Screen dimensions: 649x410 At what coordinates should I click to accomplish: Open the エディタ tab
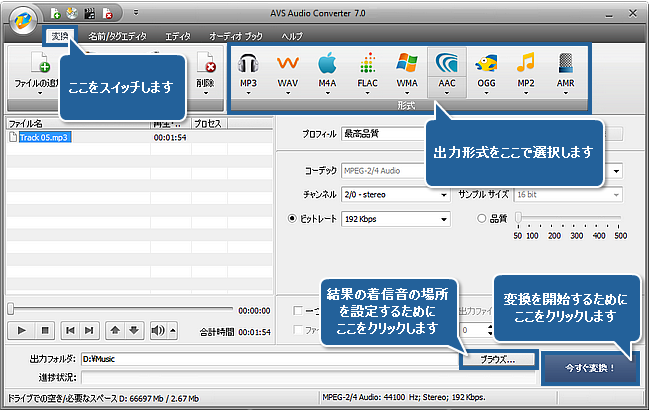pyautogui.click(x=178, y=36)
